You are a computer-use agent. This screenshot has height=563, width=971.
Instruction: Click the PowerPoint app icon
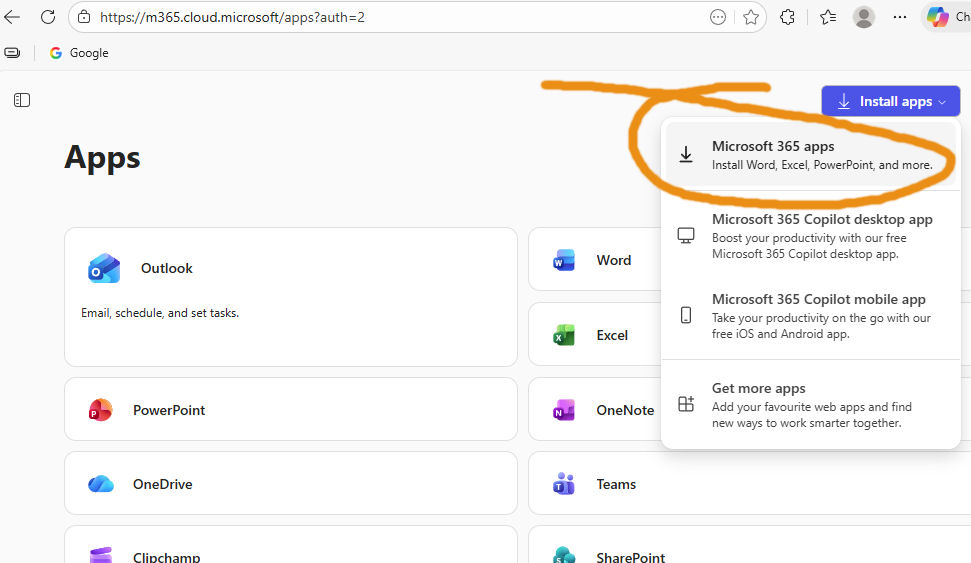[101, 410]
